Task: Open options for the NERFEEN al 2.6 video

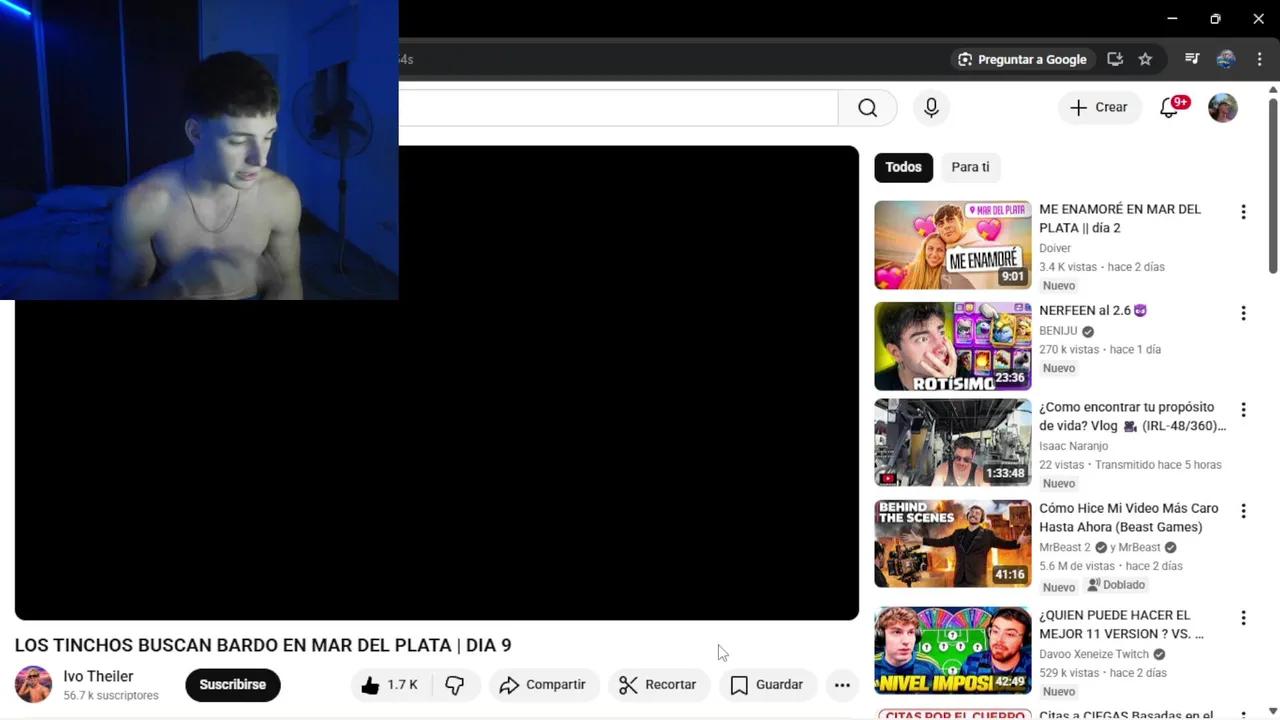Action: (x=1243, y=313)
